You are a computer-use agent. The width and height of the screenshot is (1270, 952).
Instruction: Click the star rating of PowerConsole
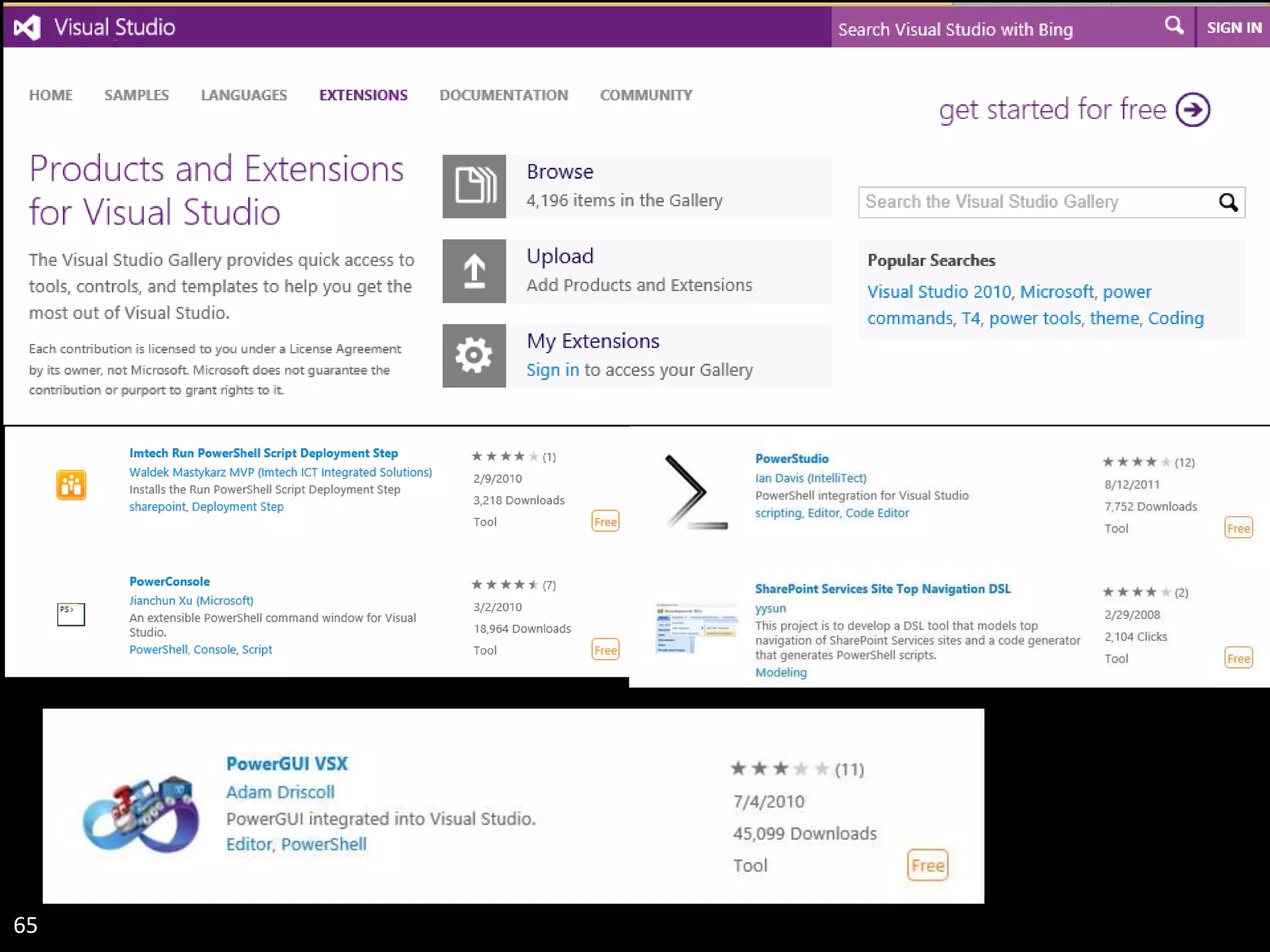[505, 584]
